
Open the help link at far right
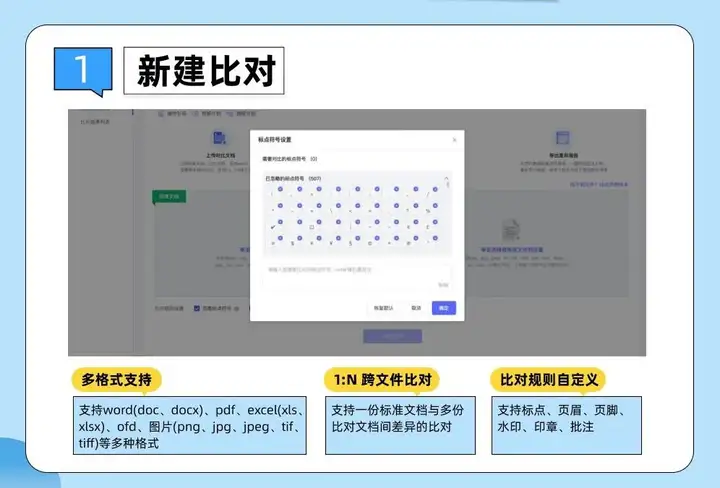point(599,185)
